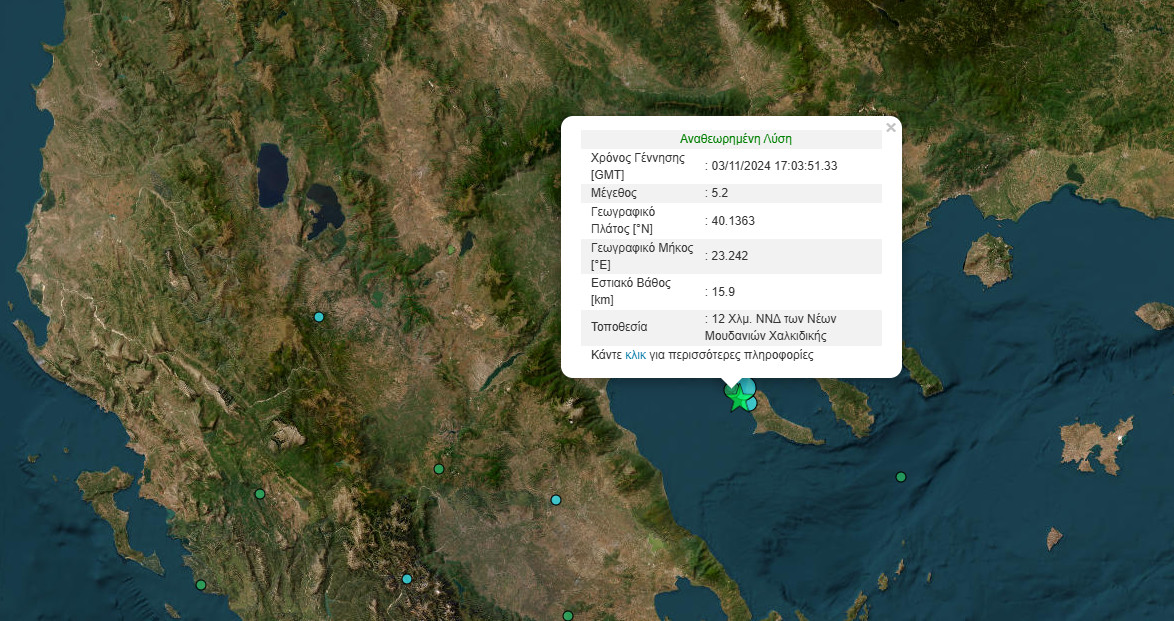This screenshot has height=621, width=1174.
Task: Select the lowest cyan marker in the mountains
Action: pyautogui.click(x=407, y=579)
